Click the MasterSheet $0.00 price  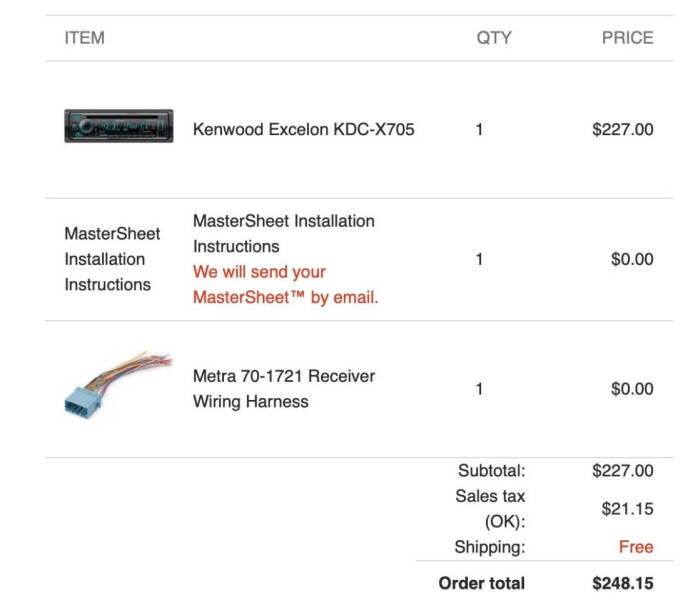tap(632, 259)
